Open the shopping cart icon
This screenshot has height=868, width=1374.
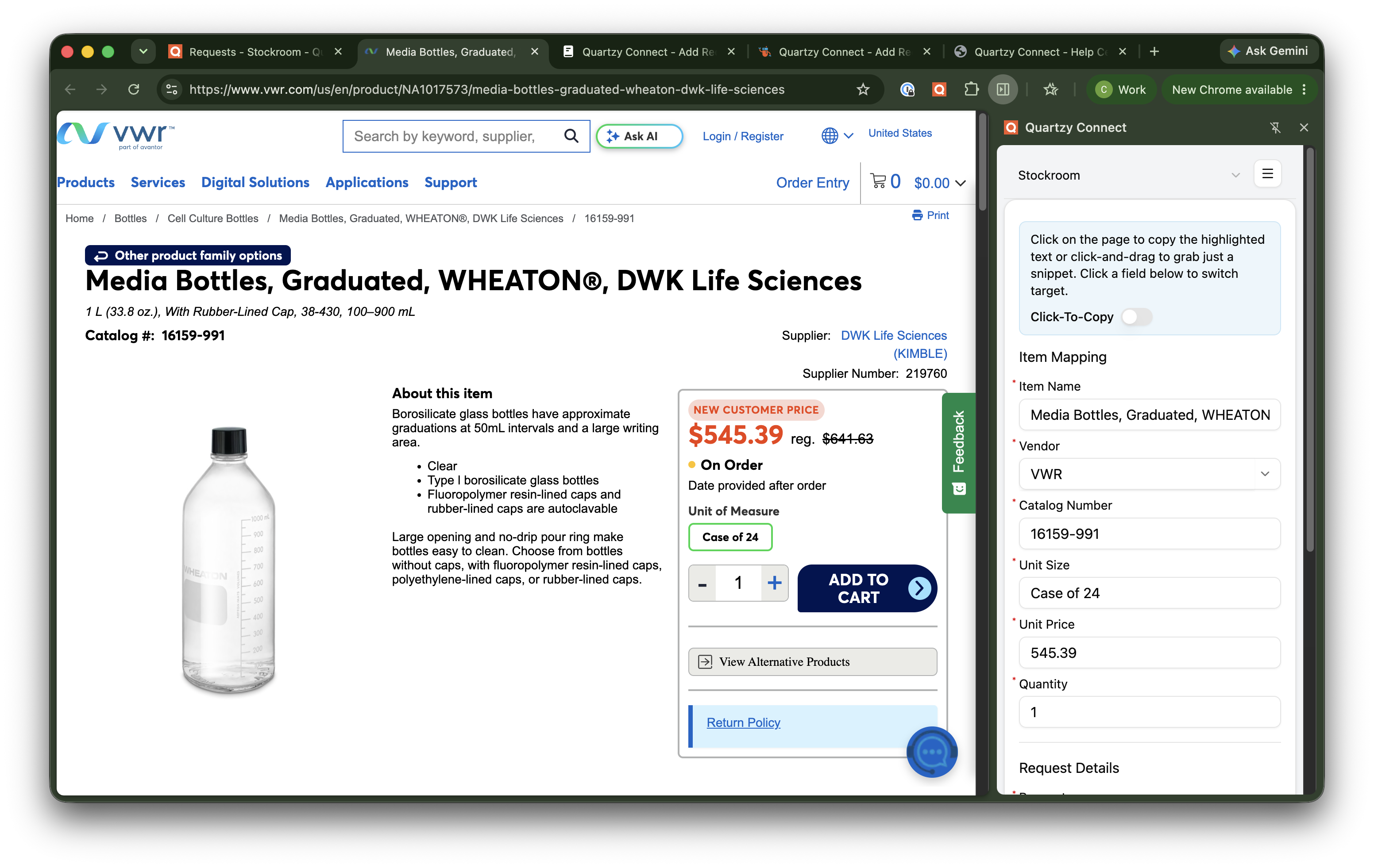pos(878,181)
